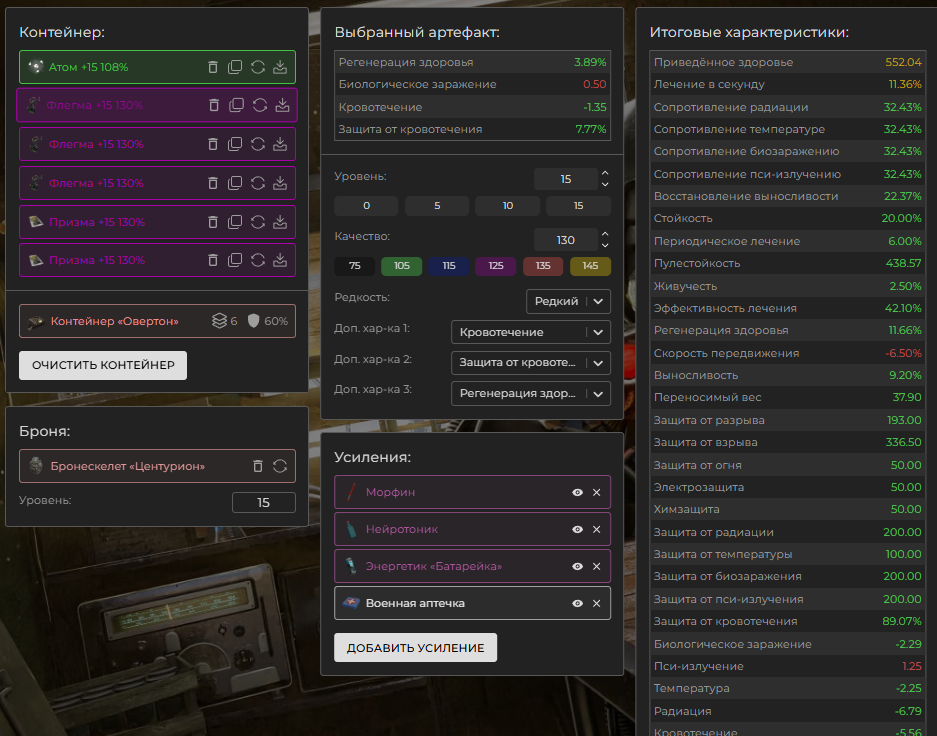The width and height of the screenshot is (937, 736).
Task: Click the replace arrows icon on Атом row
Action: point(258,67)
